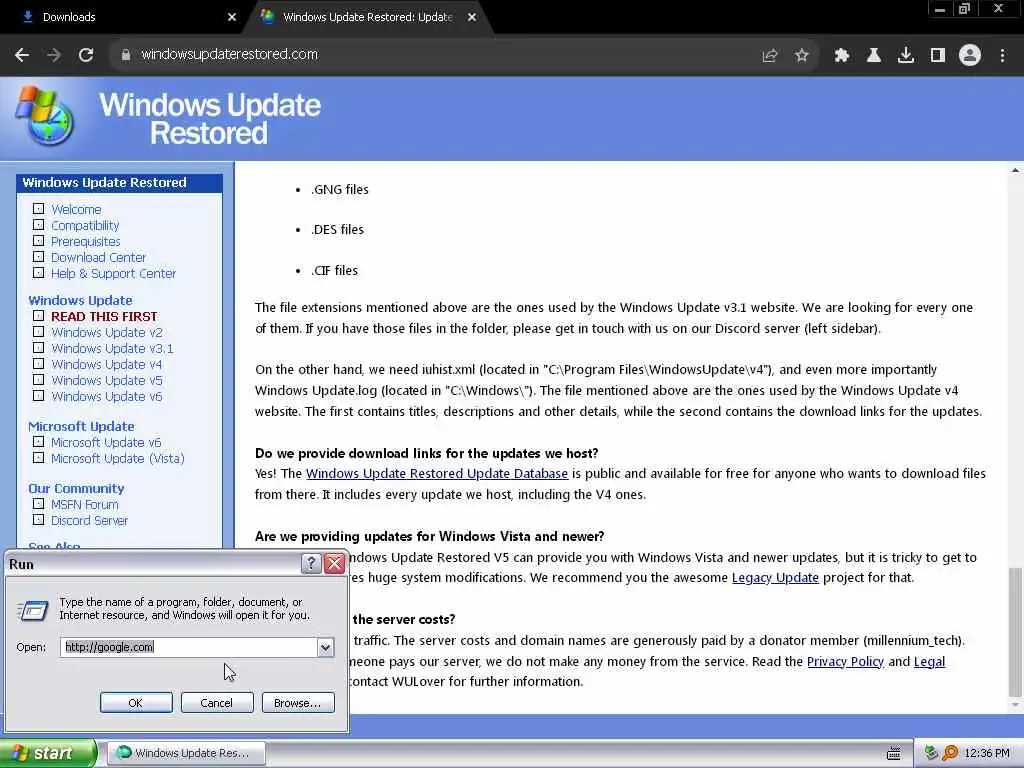This screenshot has height=768, width=1024.
Task: Bookmark this page with the star icon
Action: [x=802, y=56]
